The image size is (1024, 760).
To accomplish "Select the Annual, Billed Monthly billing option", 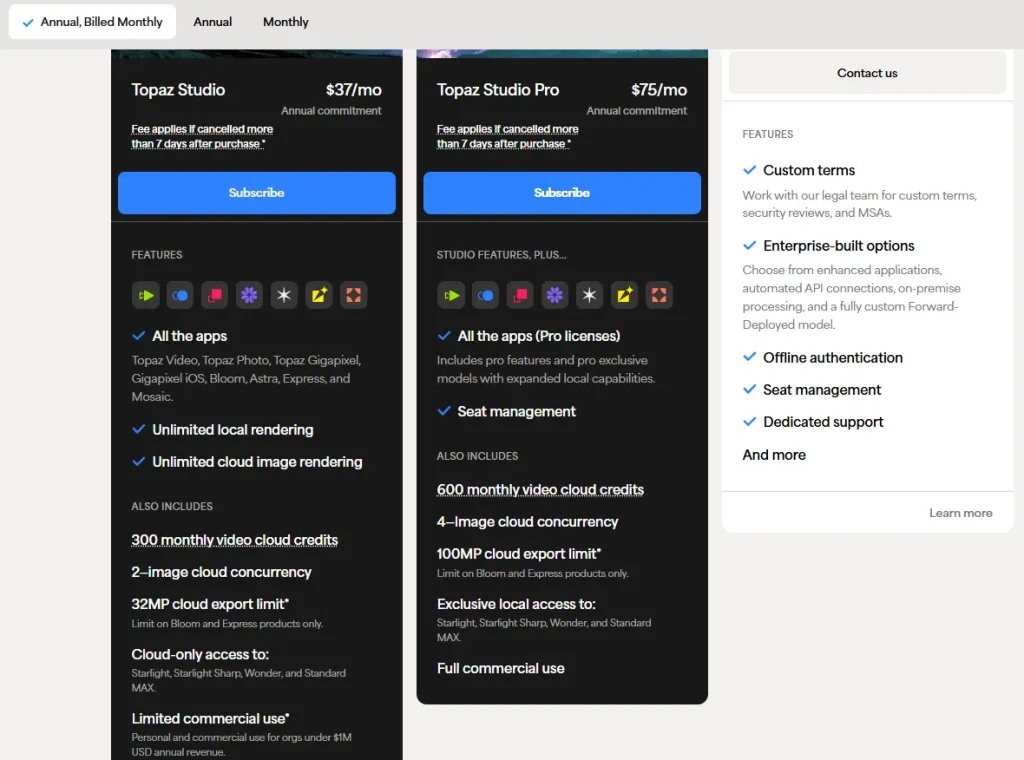I will [x=92, y=22].
